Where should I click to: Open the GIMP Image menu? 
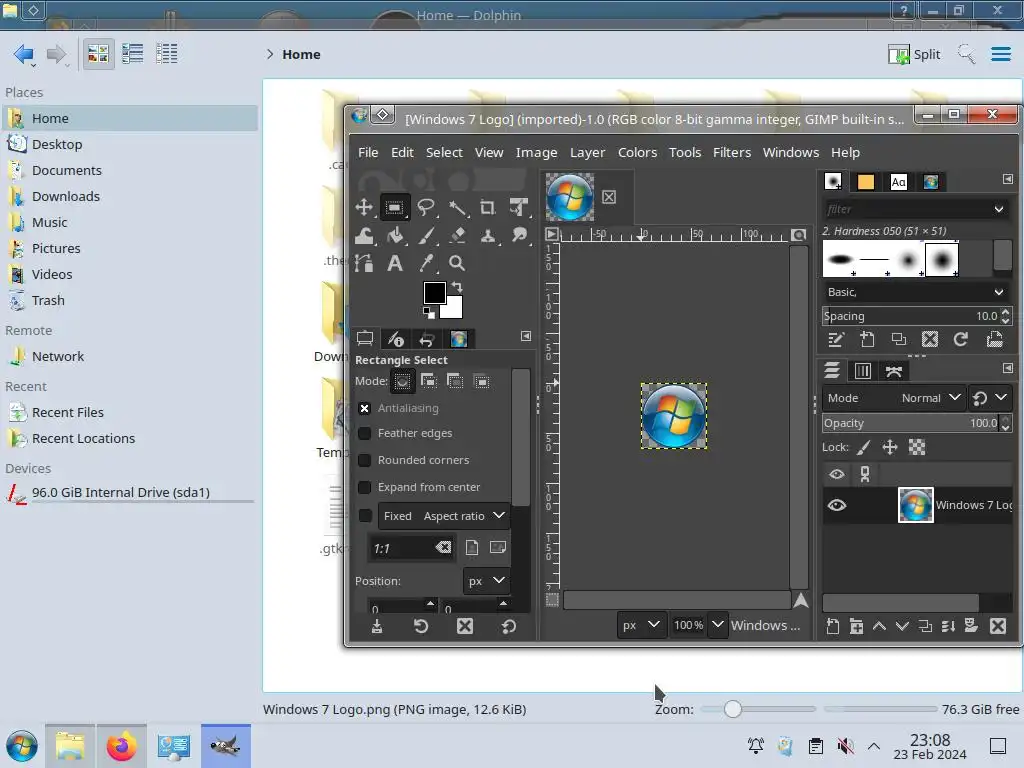(536, 152)
